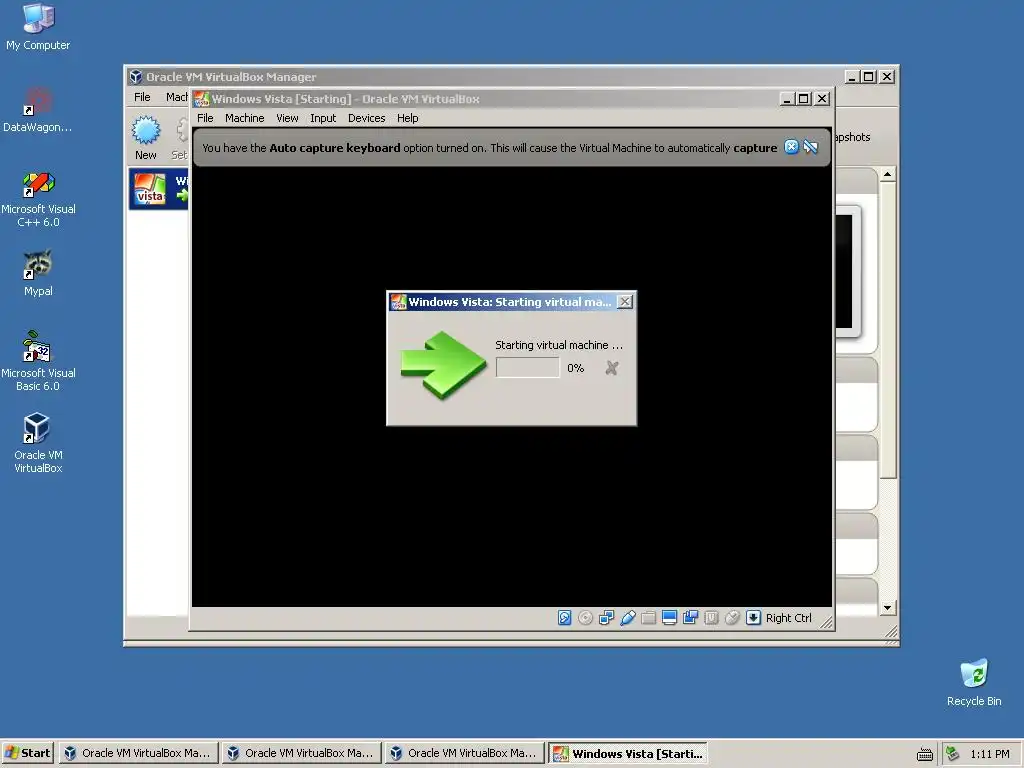Click the hard disk activity status icon
The width and height of the screenshot is (1024, 768).
pyautogui.click(x=564, y=618)
